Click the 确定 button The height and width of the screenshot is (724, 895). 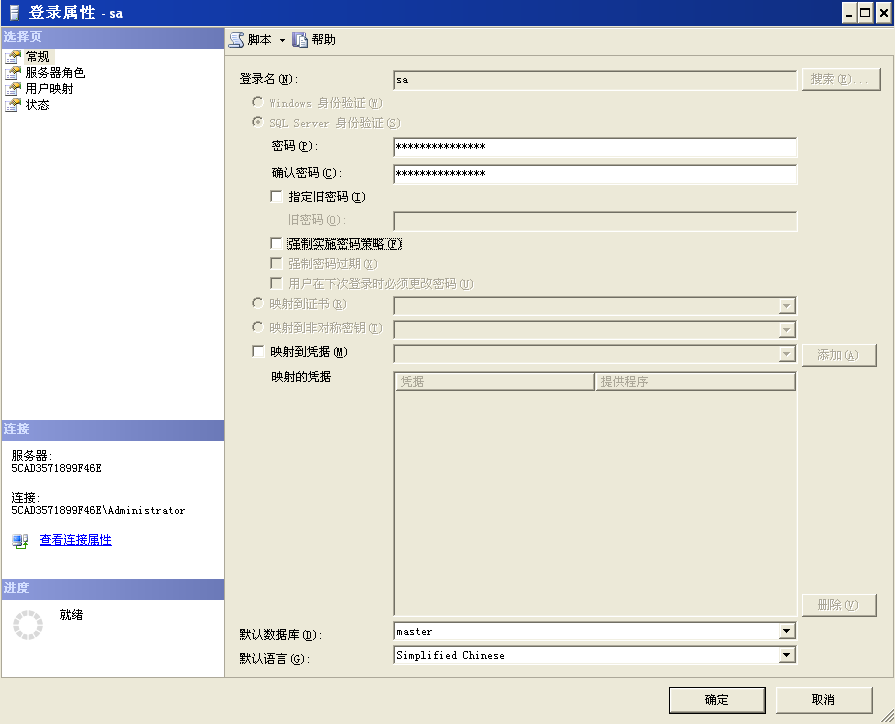[x=717, y=700]
